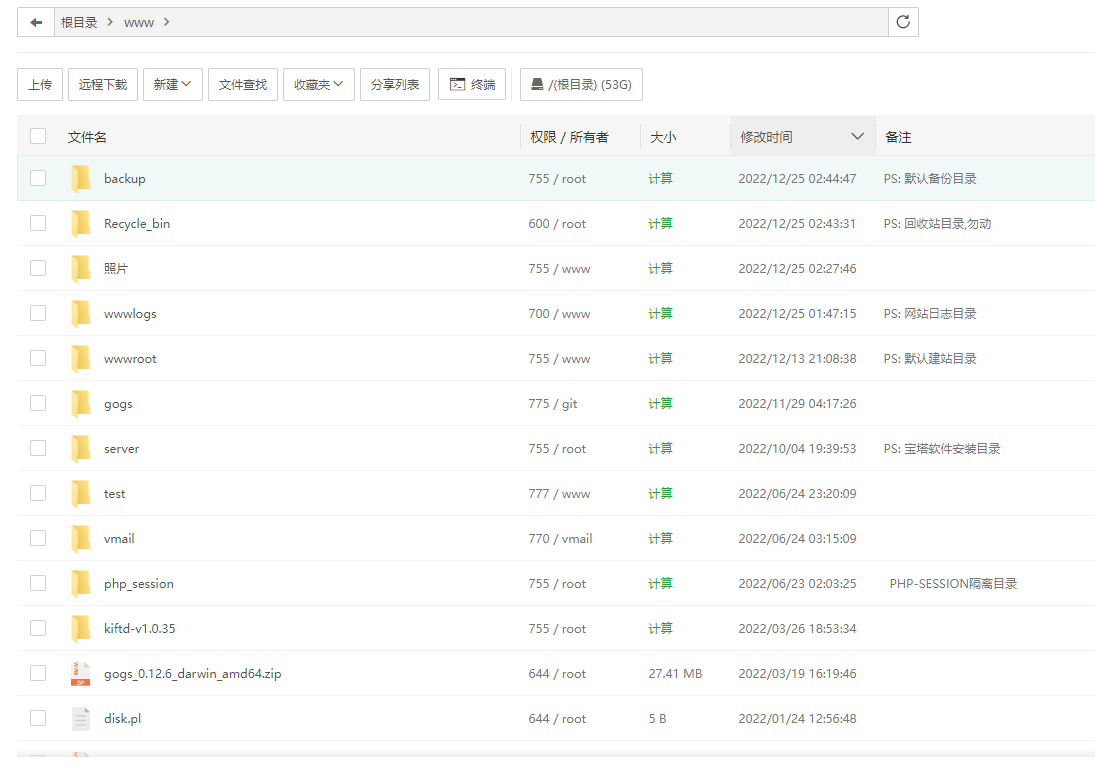Click the server folder icon
Viewport: 1095px width, 782px height.
pyautogui.click(x=81, y=448)
